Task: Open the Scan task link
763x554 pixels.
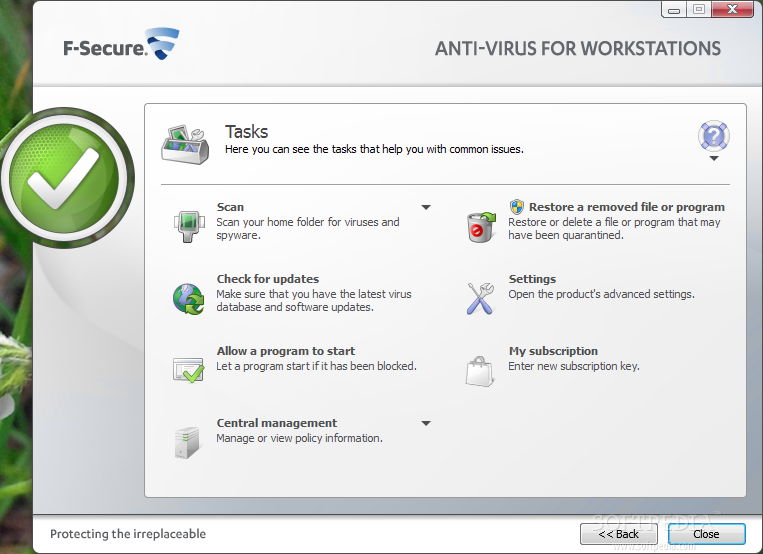Action: point(230,207)
